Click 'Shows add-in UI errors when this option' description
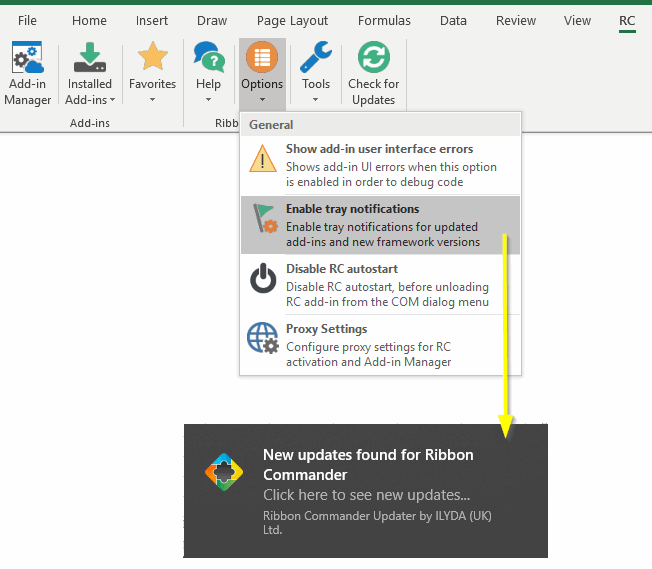Screen dimensions: 652x569 point(391,167)
